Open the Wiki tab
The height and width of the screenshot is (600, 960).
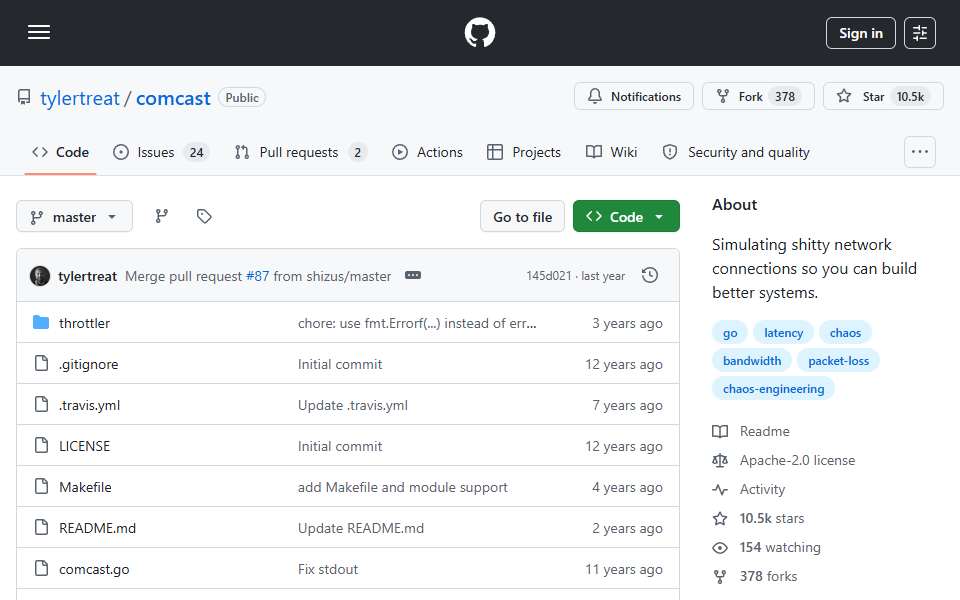click(611, 152)
